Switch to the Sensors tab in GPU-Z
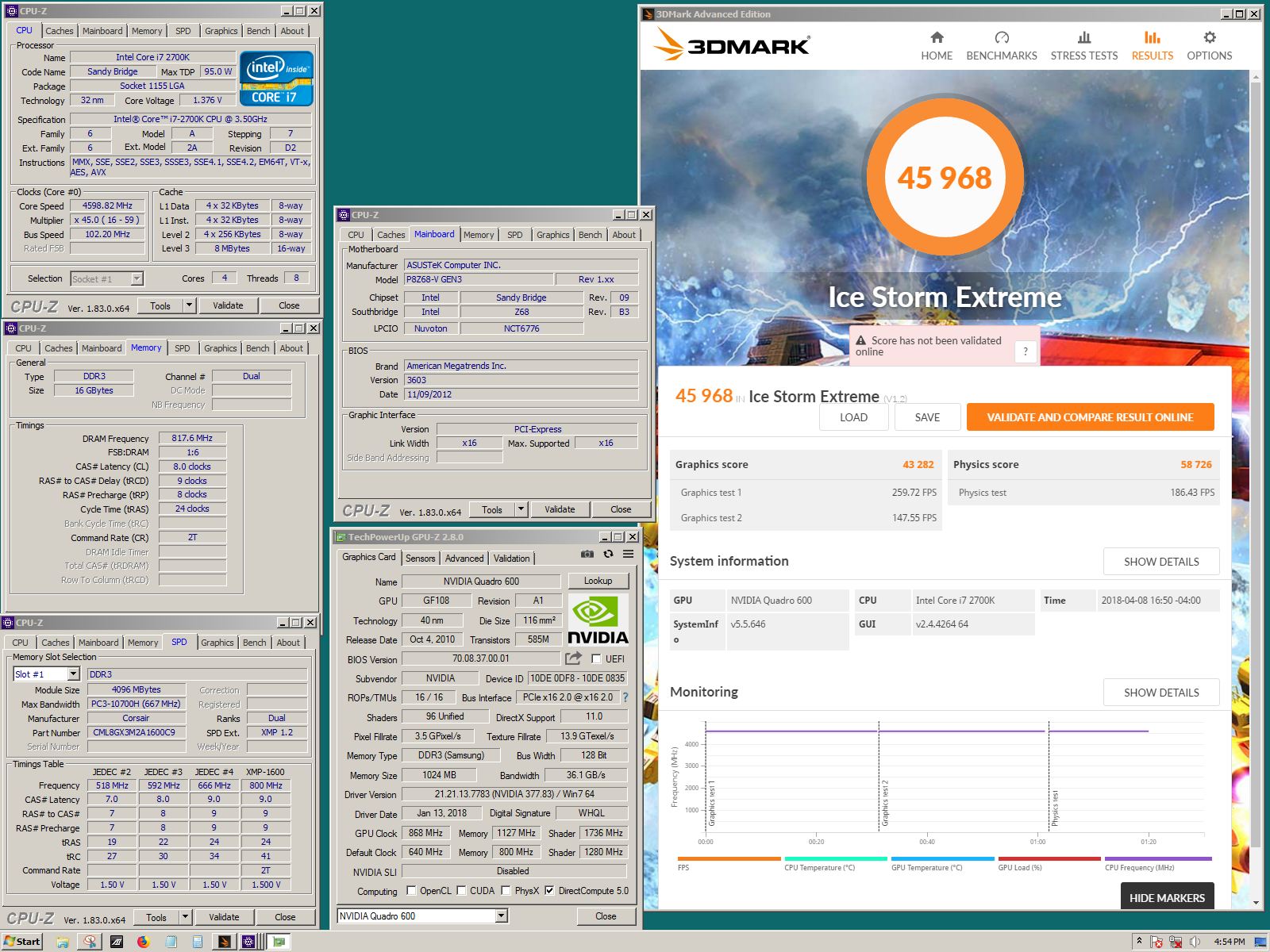Viewport: 1270px width, 952px height. click(x=421, y=558)
